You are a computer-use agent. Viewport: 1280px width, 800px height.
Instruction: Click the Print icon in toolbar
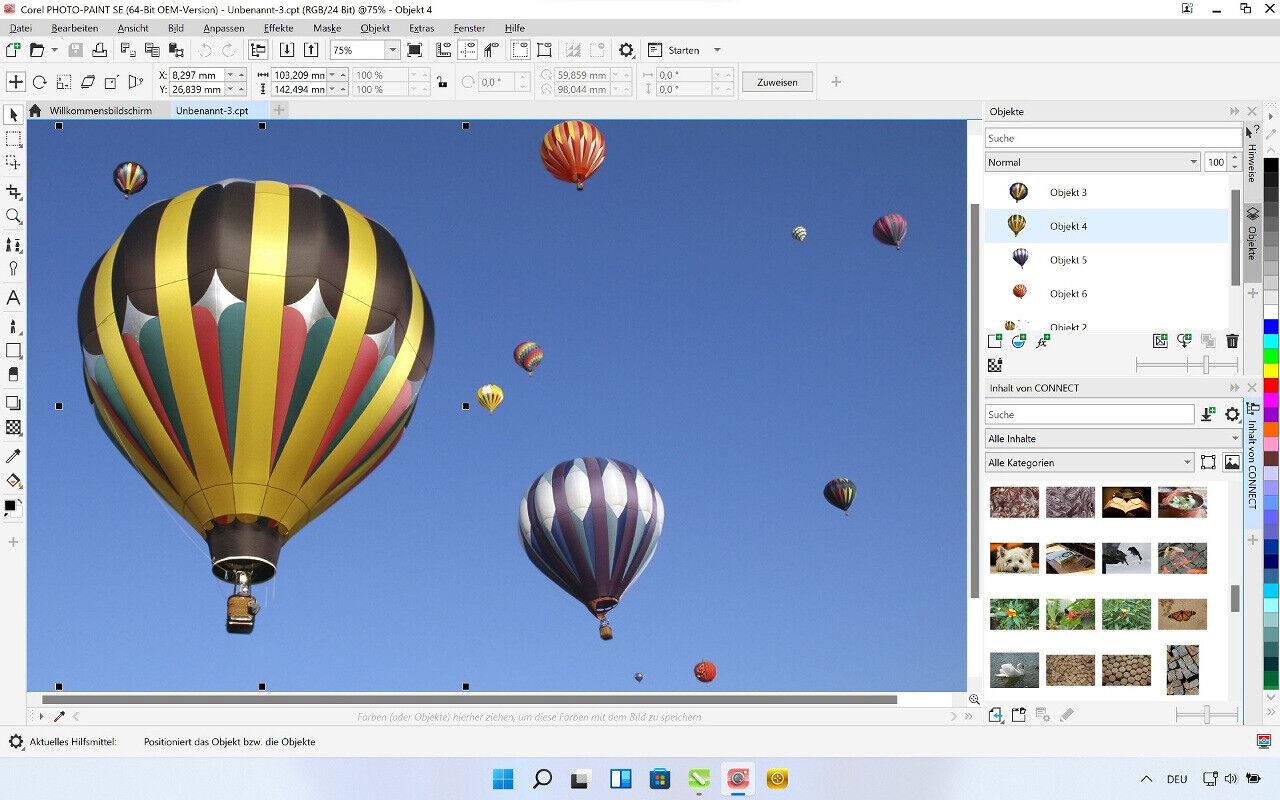pos(100,50)
